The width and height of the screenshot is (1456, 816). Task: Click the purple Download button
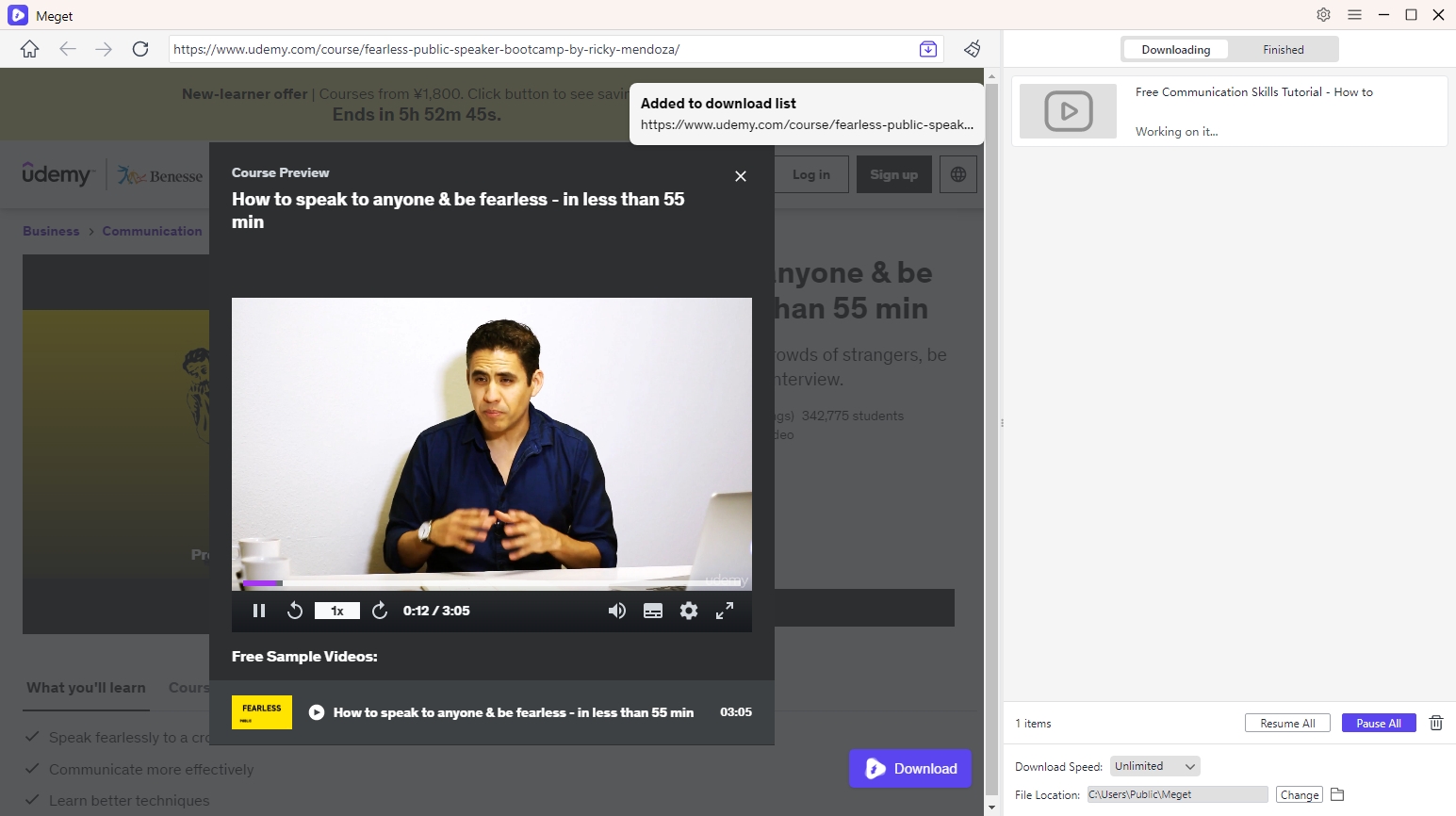click(x=910, y=769)
